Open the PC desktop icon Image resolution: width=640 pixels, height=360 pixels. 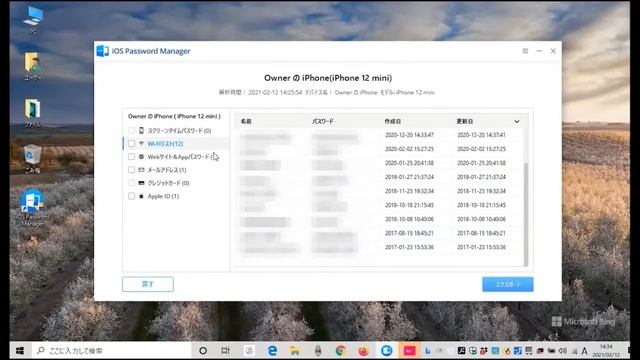pos(33,20)
